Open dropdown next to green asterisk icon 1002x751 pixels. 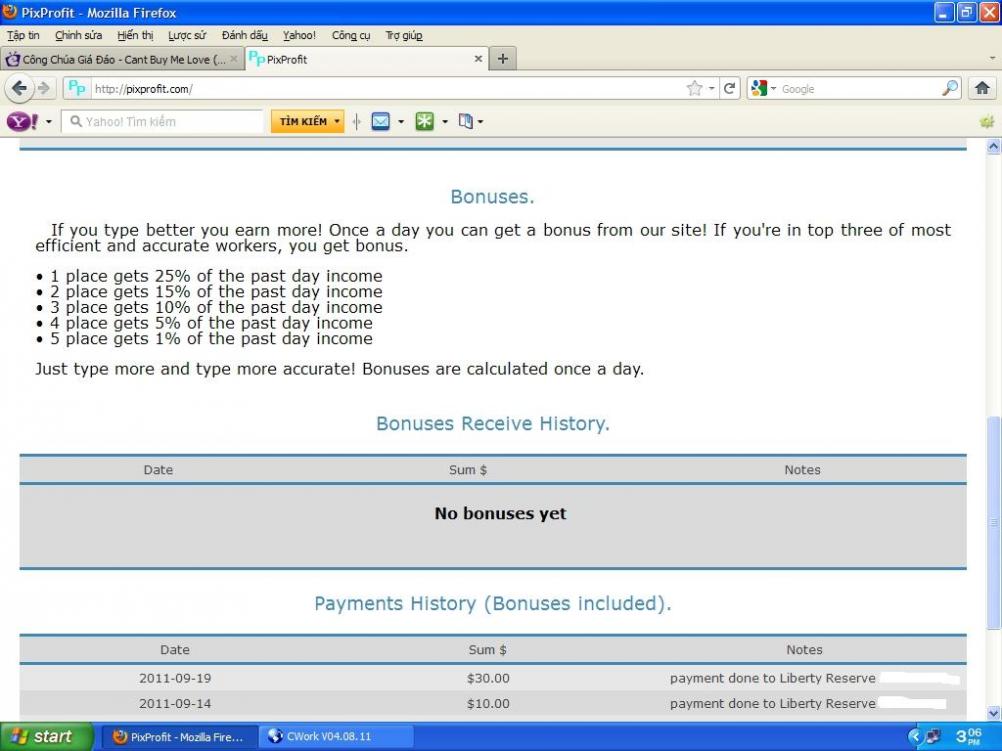click(445, 121)
